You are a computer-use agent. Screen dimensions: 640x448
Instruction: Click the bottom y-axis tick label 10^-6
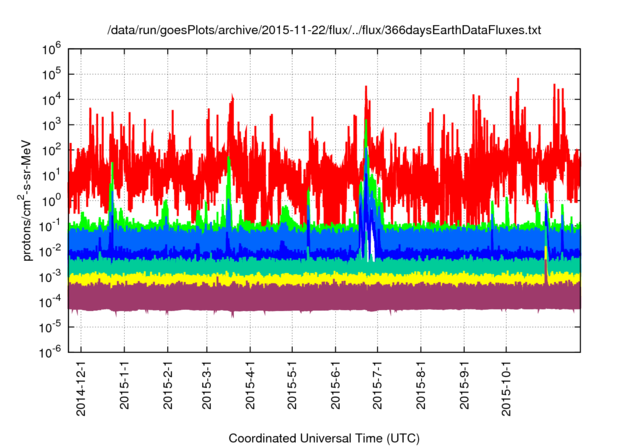(x=52, y=350)
